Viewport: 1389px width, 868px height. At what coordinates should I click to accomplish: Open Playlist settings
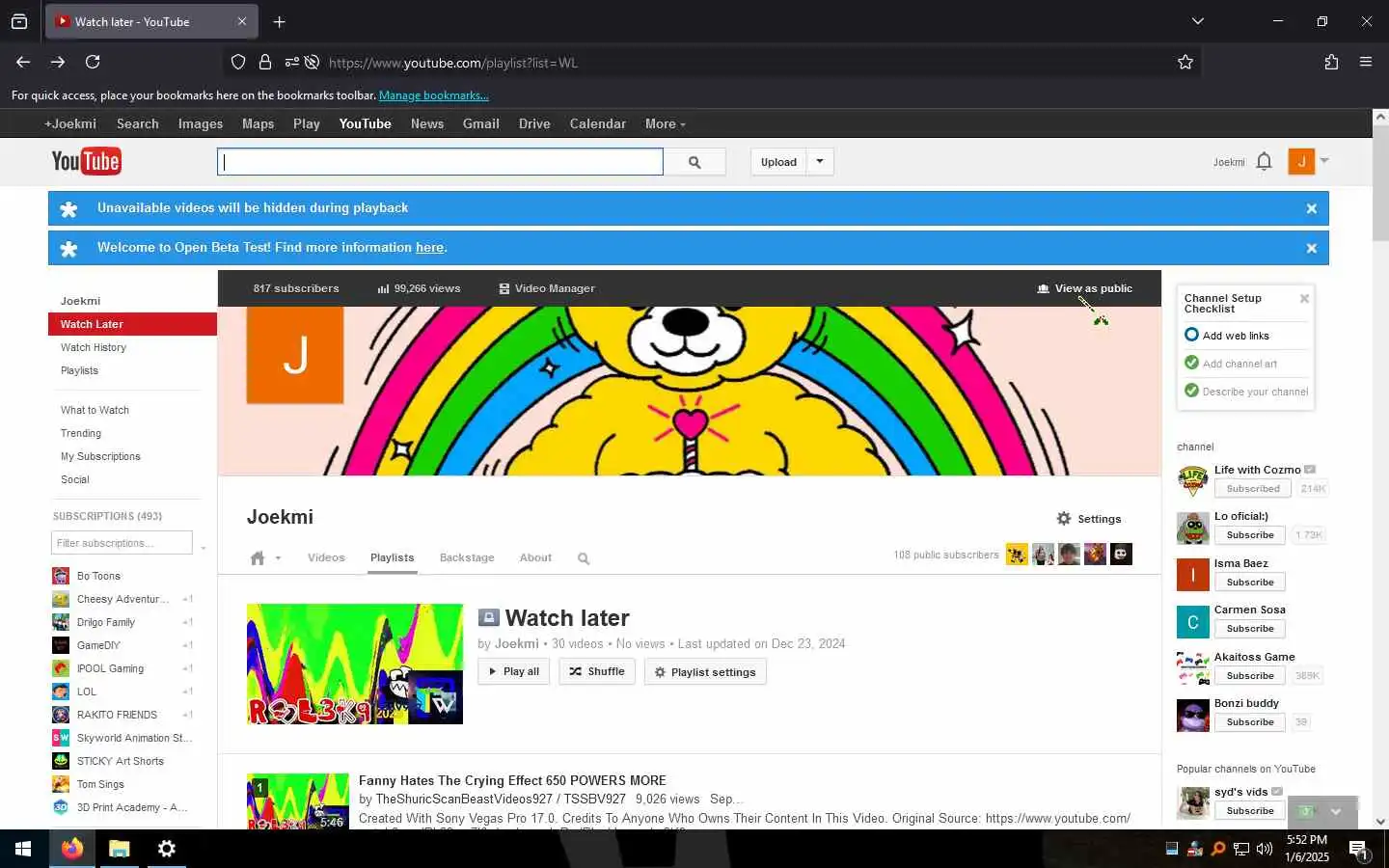pyautogui.click(x=705, y=672)
